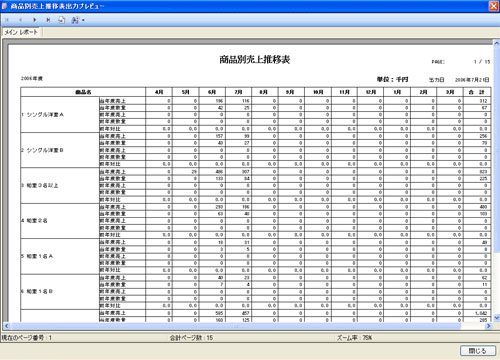Click the vertical scrollbar down arrow
The width and height of the screenshot is (500, 360).
pyautogui.click(x=496, y=318)
